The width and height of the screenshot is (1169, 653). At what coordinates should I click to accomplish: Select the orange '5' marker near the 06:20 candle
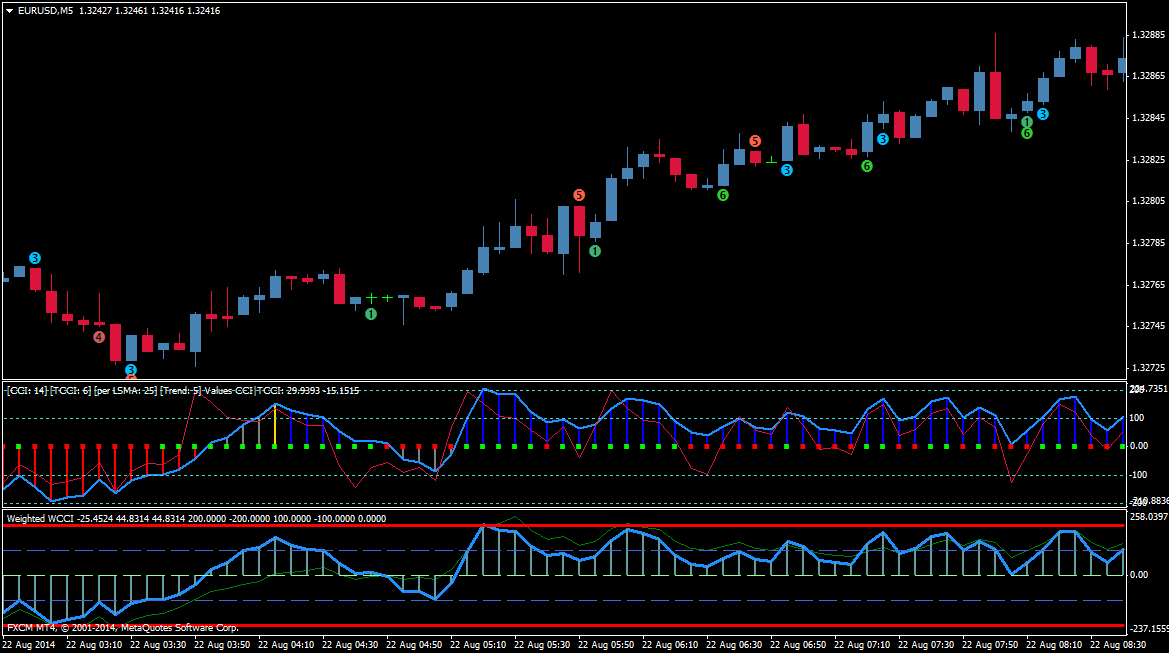pyautogui.click(x=755, y=141)
